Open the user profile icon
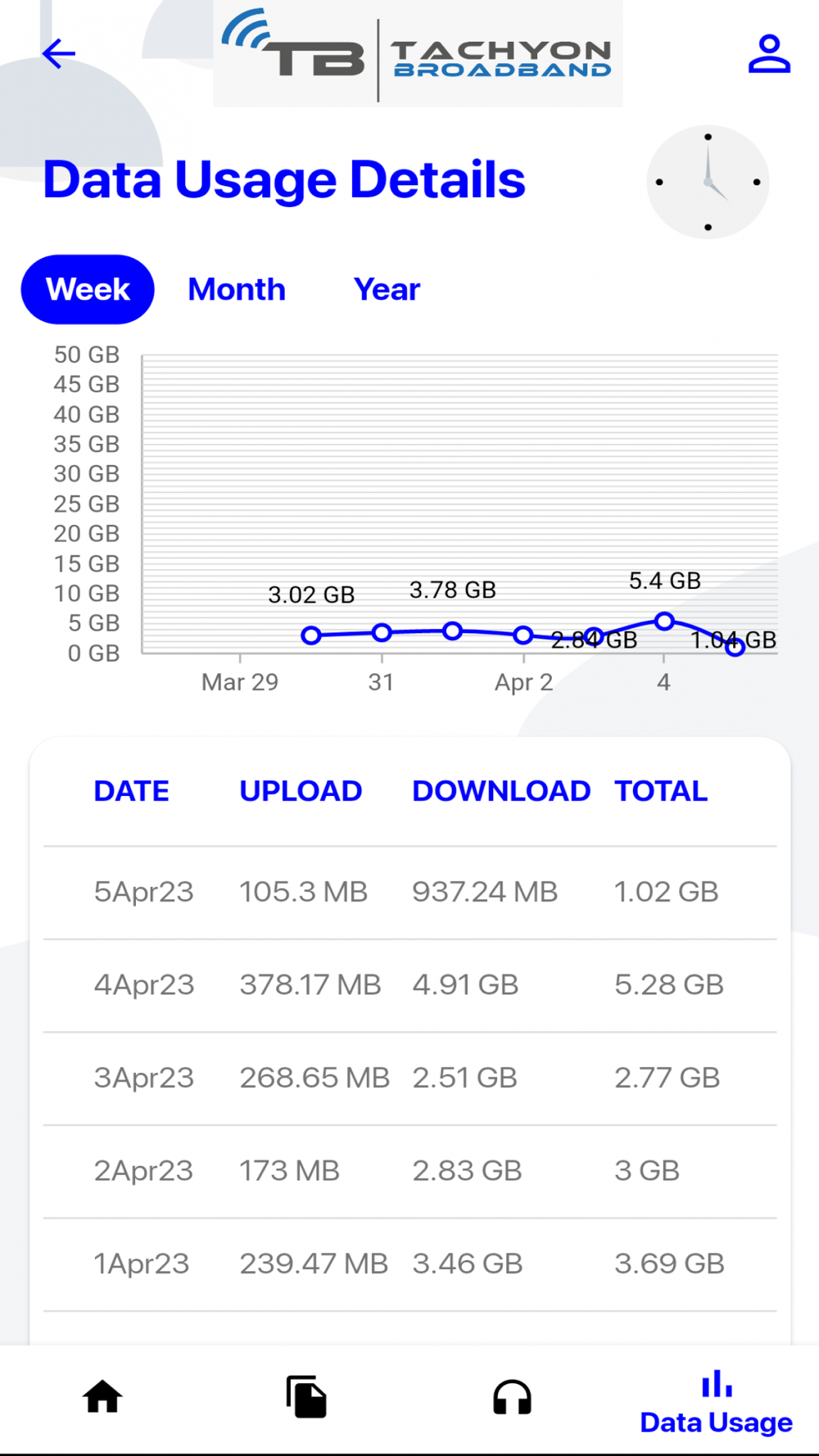This screenshot has height=1456, width=819. pos(769,54)
